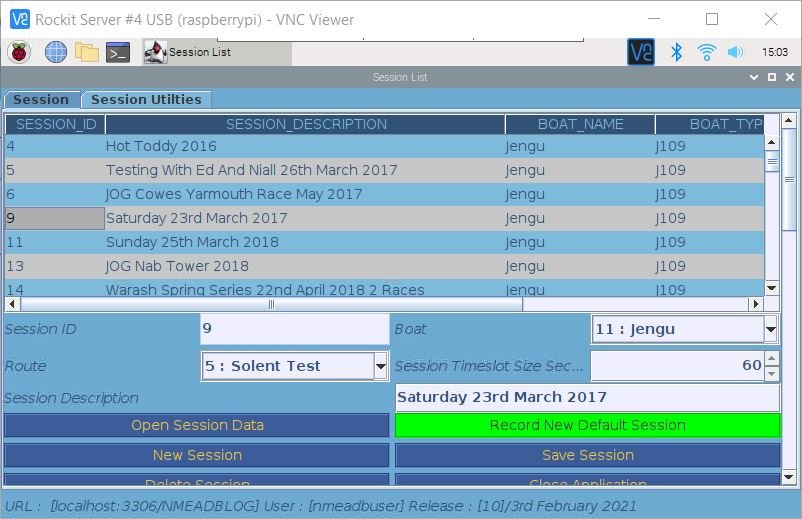Open the Wi-Fi network menu

(x=707, y=52)
